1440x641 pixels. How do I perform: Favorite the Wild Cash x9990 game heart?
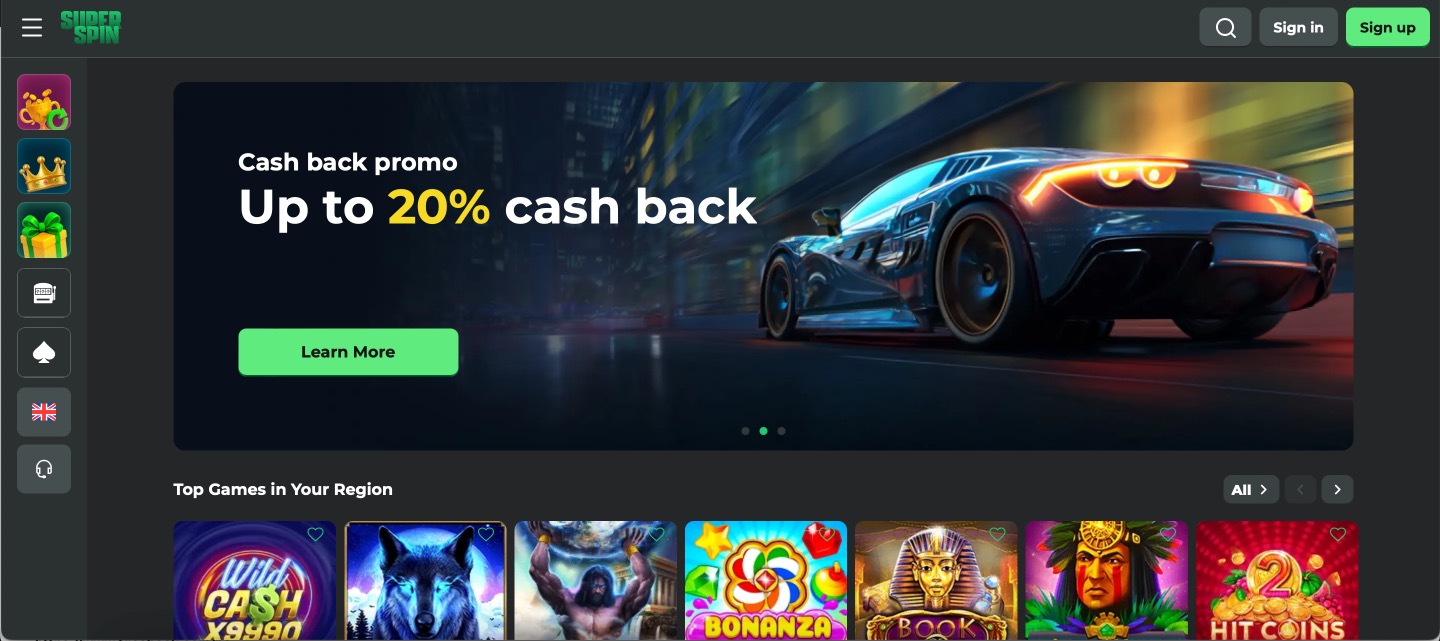(315, 535)
